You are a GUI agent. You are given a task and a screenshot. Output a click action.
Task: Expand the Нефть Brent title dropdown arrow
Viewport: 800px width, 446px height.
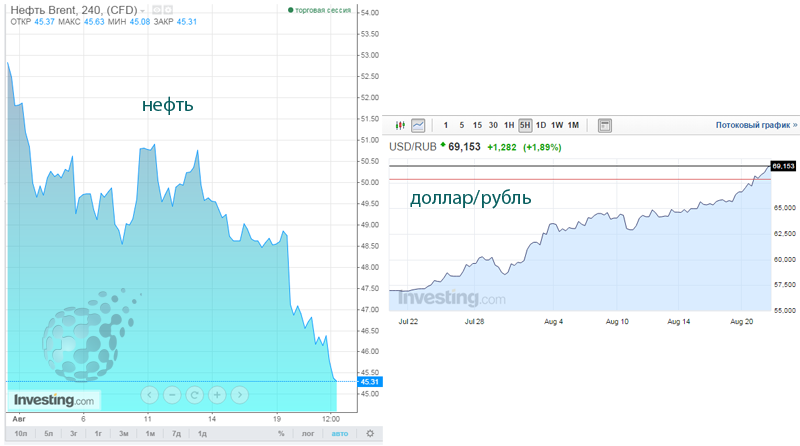point(142,11)
